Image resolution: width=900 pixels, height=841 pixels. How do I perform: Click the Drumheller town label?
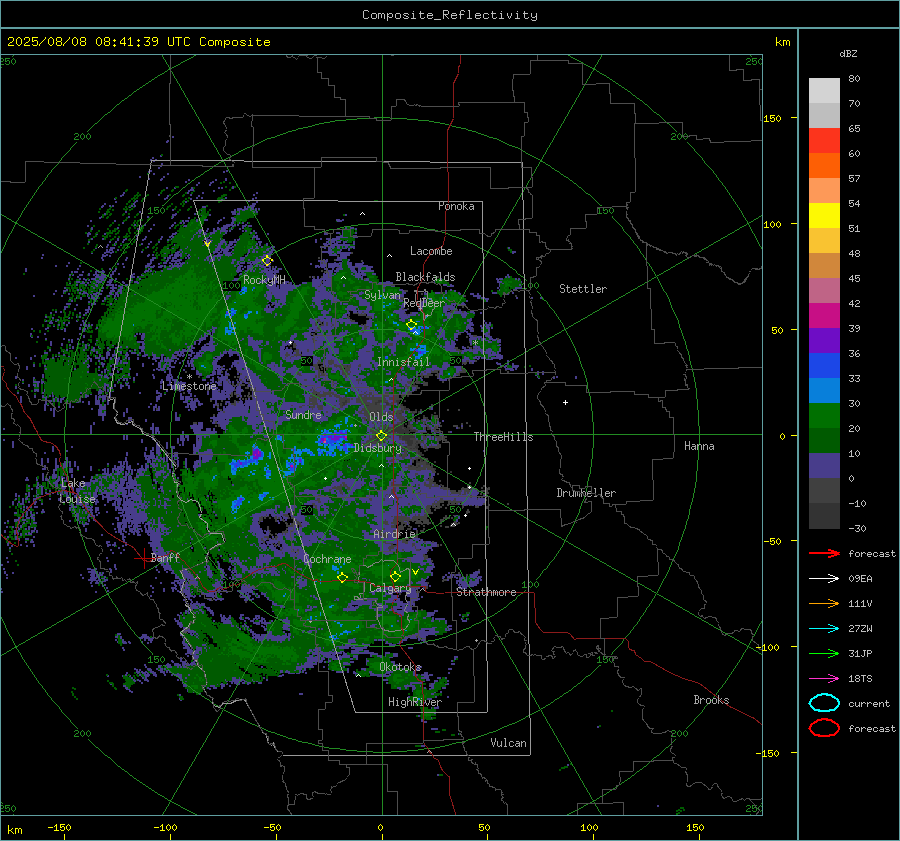(586, 493)
